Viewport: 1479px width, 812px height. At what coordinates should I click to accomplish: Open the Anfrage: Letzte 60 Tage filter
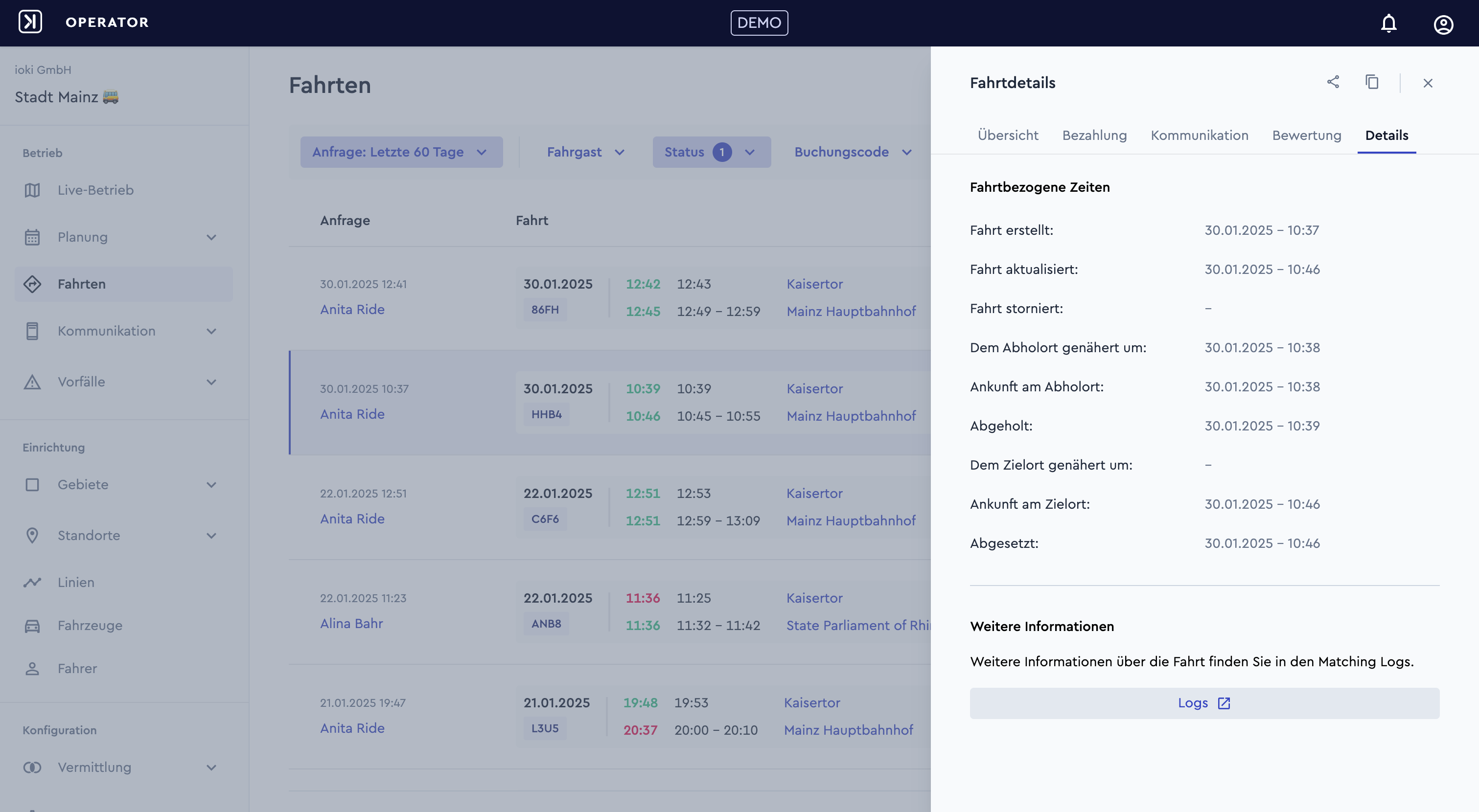[x=401, y=152]
